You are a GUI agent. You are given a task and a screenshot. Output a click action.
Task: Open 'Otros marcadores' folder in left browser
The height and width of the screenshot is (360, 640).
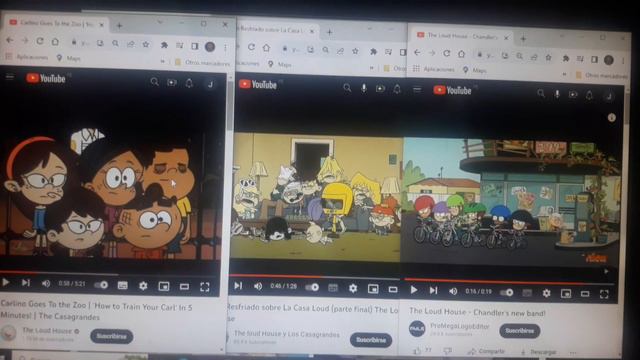203,62
